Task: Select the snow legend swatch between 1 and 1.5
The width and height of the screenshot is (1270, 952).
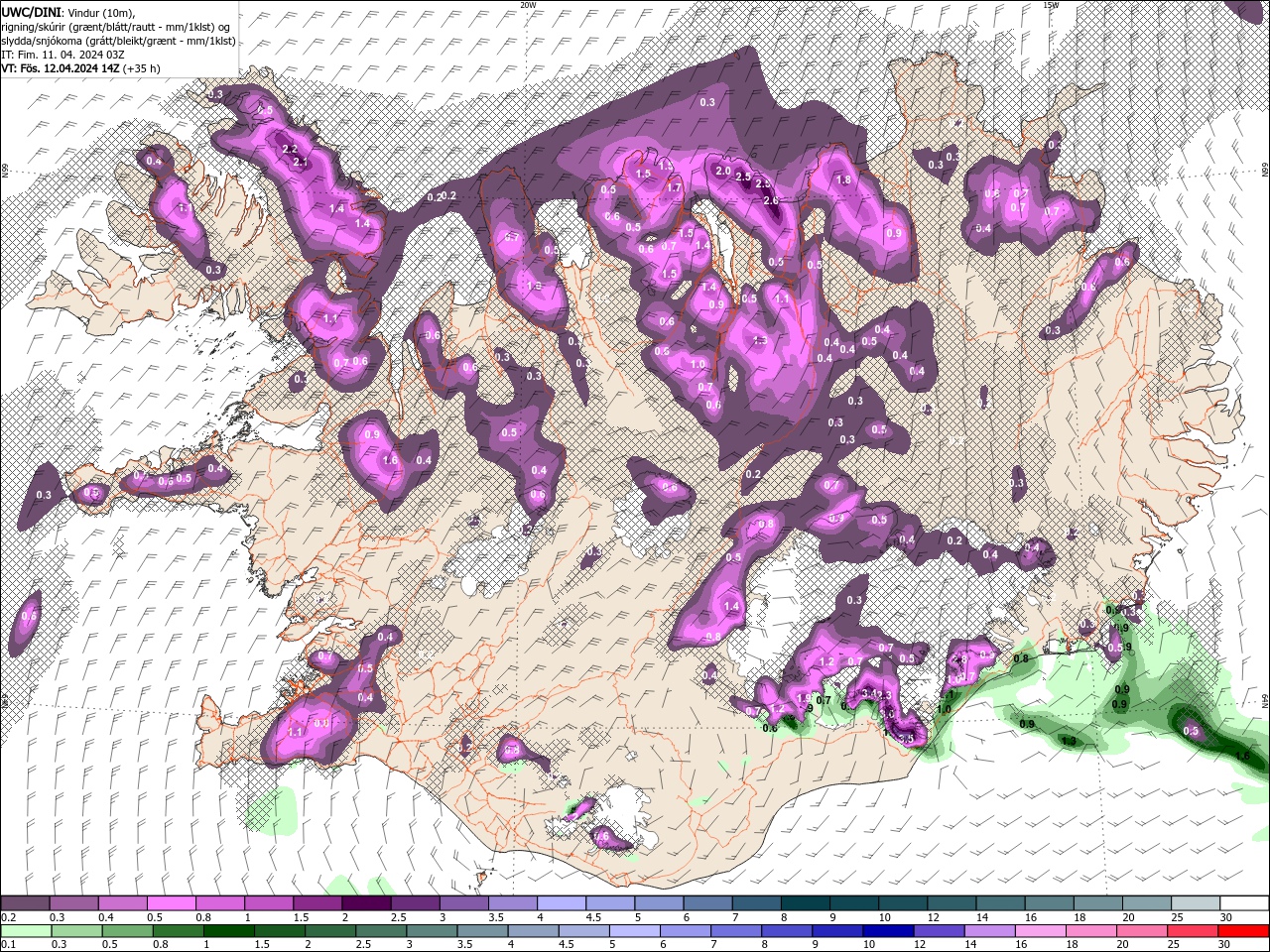Action: [x=268, y=903]
